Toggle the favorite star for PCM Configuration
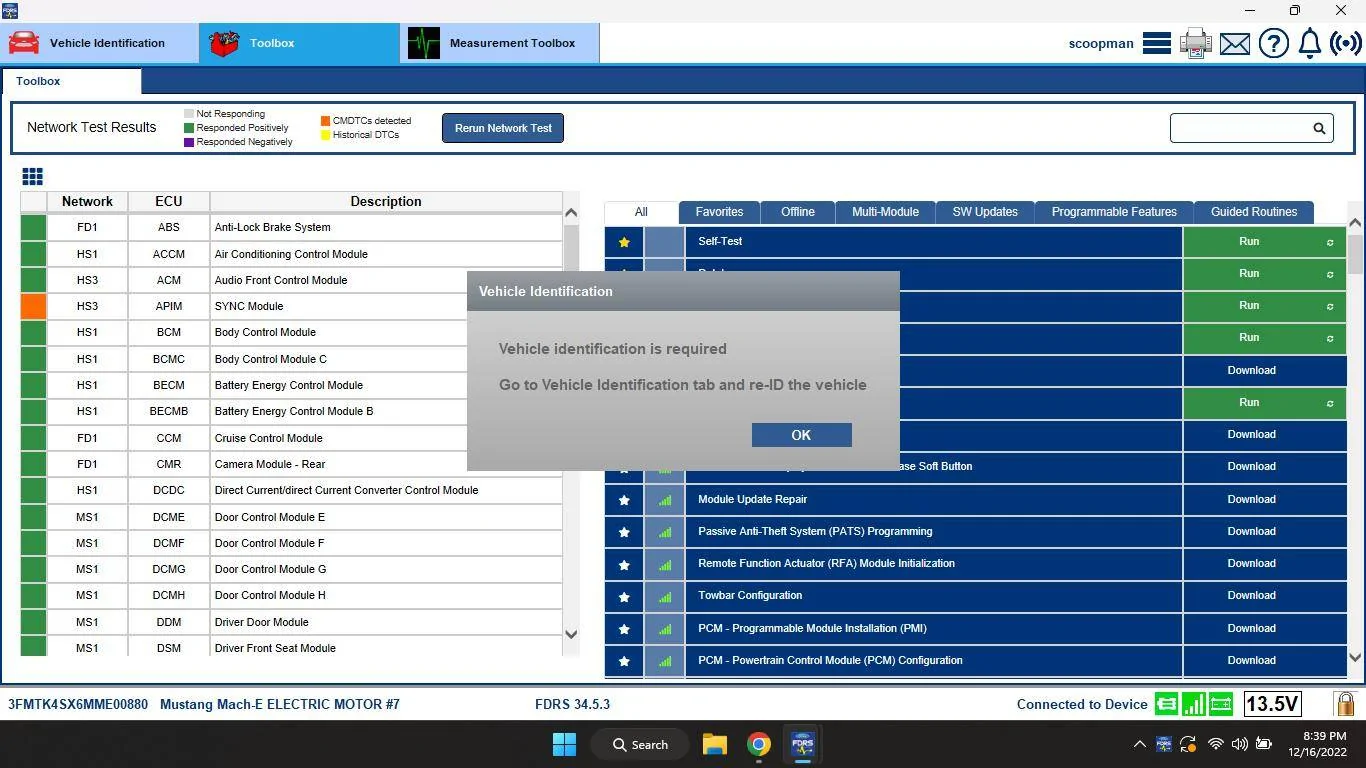1366x768 pixels. click(624, 661)
